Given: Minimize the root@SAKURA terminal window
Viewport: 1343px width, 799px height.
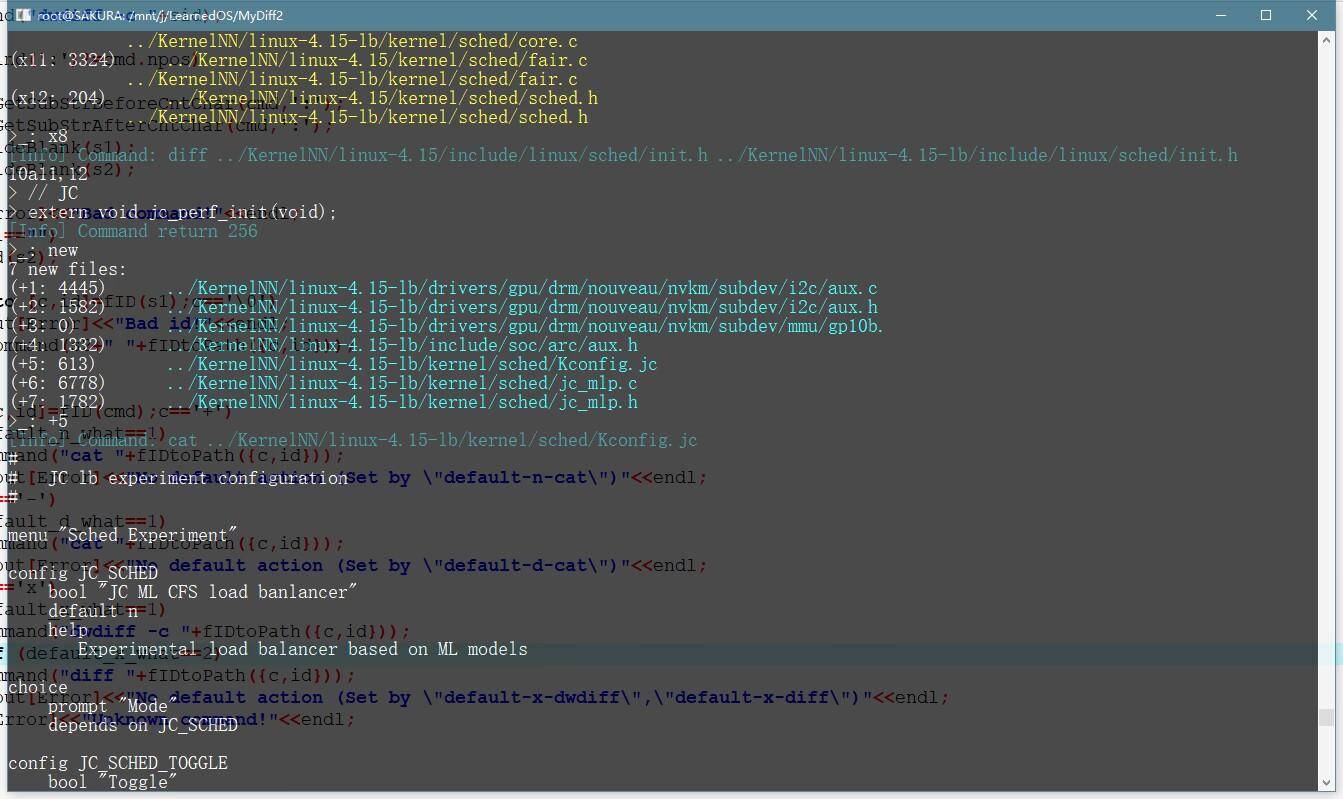Looking at the screenshot, I should (x=1221, y=15).
